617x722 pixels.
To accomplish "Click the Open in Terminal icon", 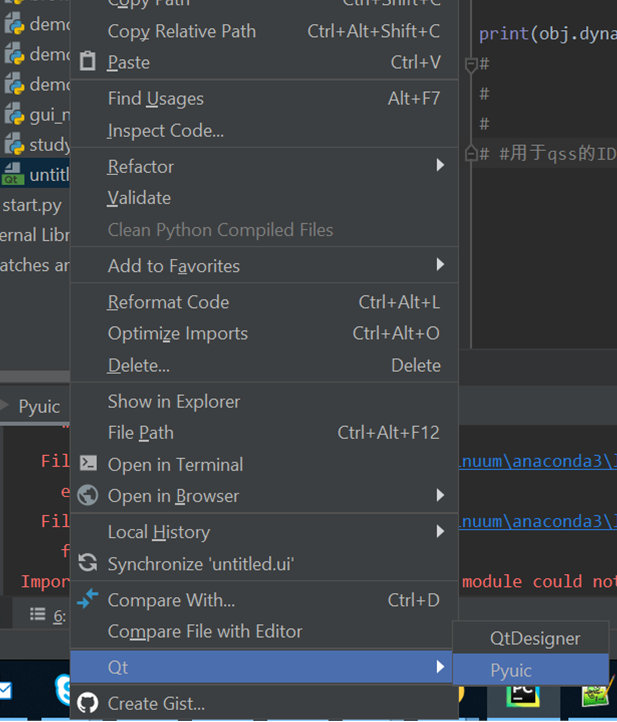I will coord(88,463).
